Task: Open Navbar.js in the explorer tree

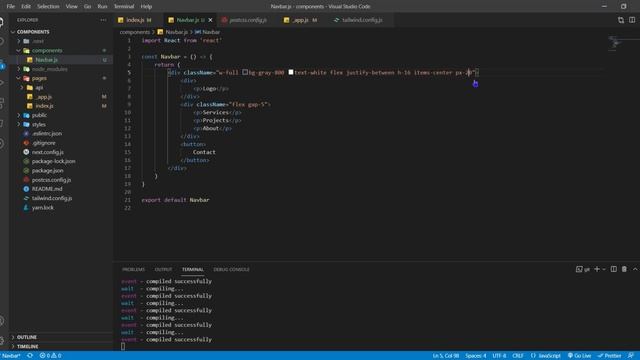Action: click(46, 60)
